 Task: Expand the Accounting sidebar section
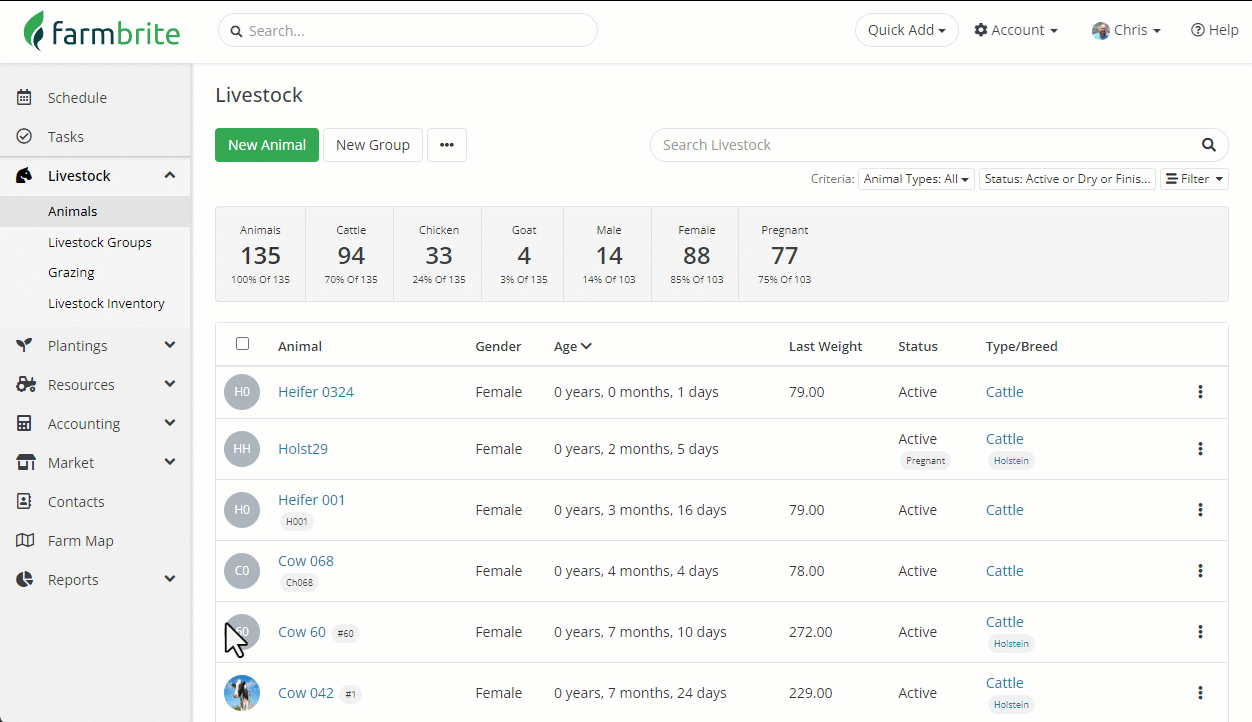(x=170, y=424)
